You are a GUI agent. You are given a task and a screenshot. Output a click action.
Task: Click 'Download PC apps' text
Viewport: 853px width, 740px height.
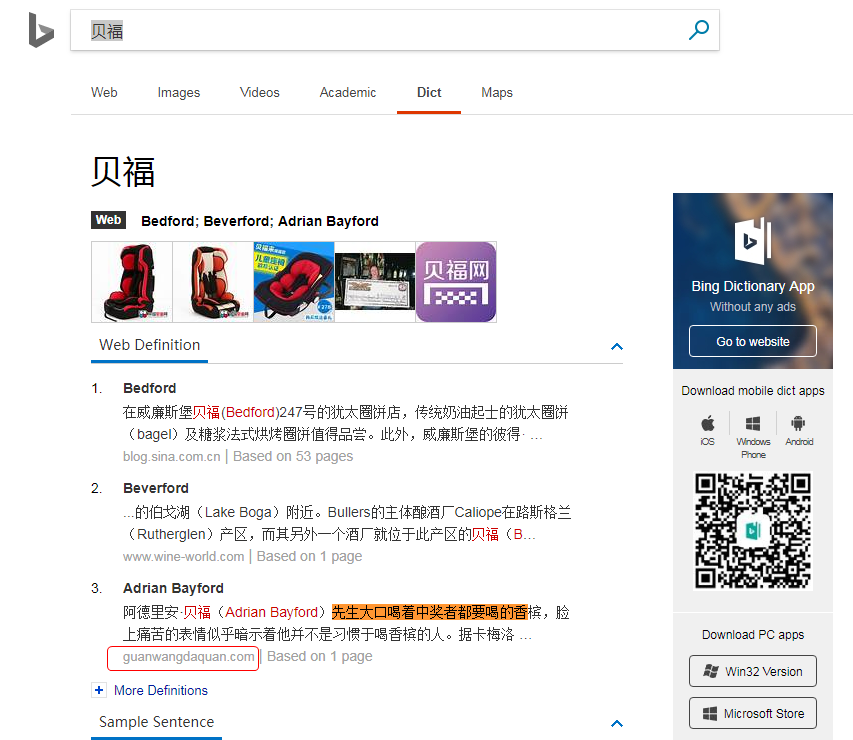point(753,634)
